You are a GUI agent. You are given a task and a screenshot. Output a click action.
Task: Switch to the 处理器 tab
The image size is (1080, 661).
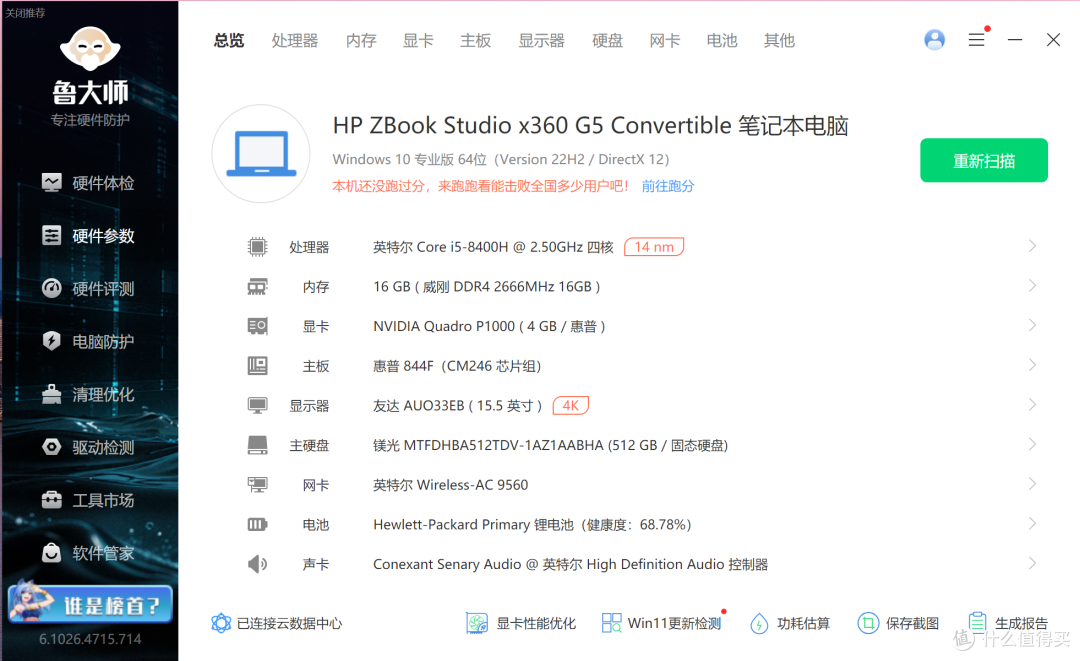click(x=295, y=41)
